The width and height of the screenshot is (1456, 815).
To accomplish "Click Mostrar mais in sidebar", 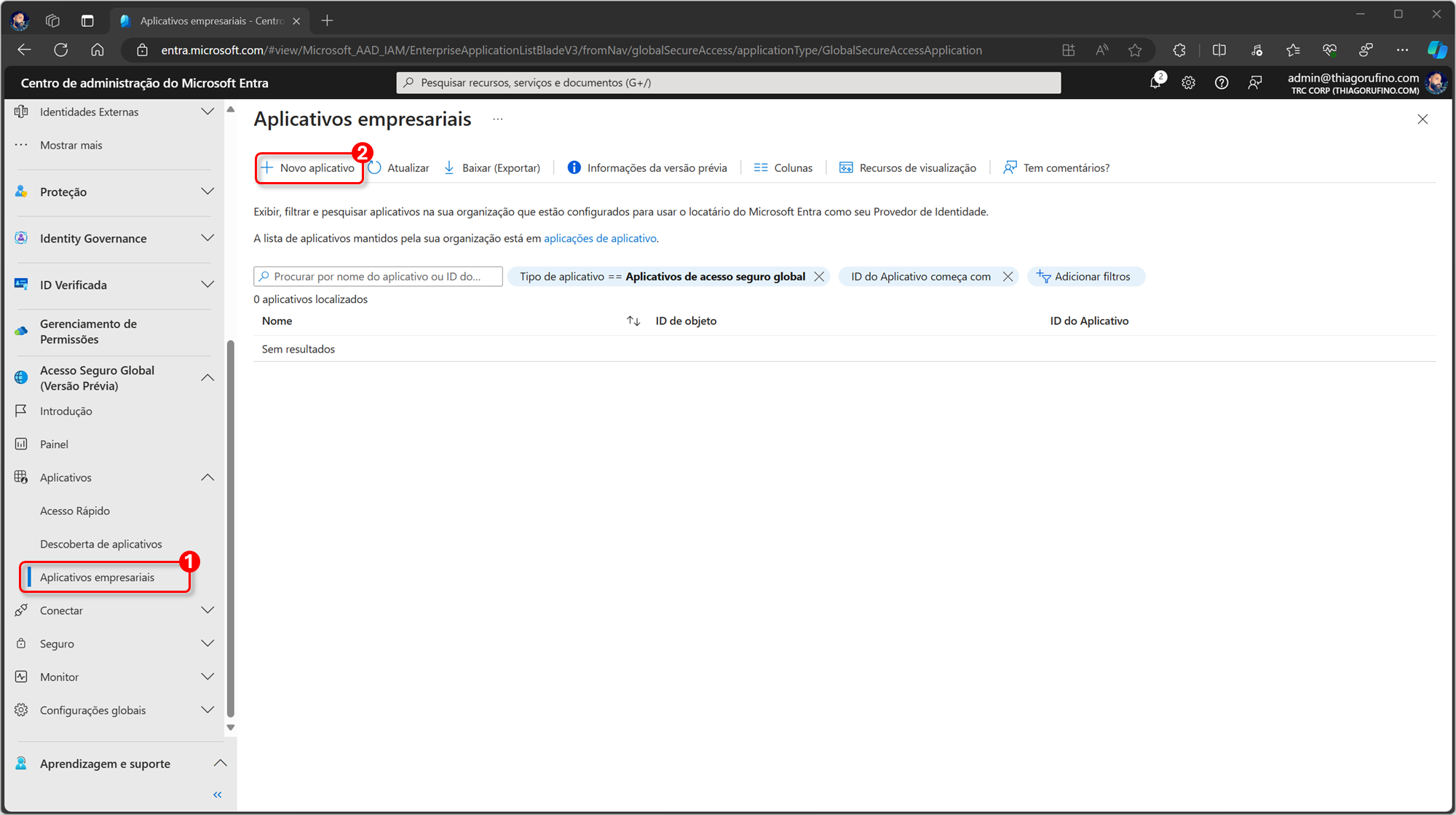I will point(71,145).
